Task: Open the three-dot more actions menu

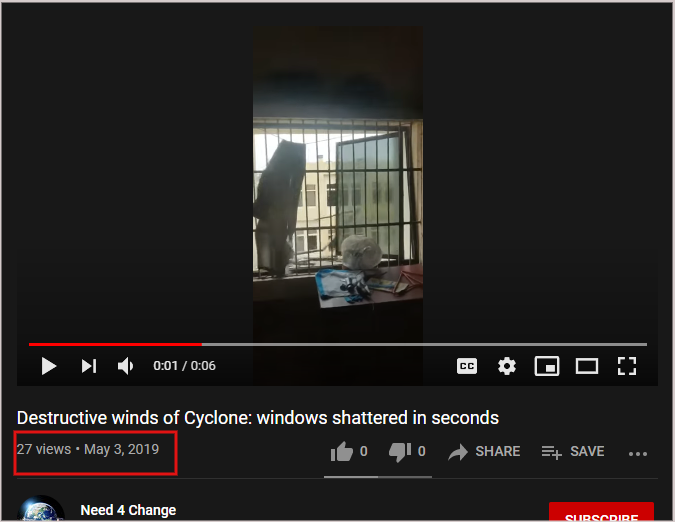Action: pos(638,454)
